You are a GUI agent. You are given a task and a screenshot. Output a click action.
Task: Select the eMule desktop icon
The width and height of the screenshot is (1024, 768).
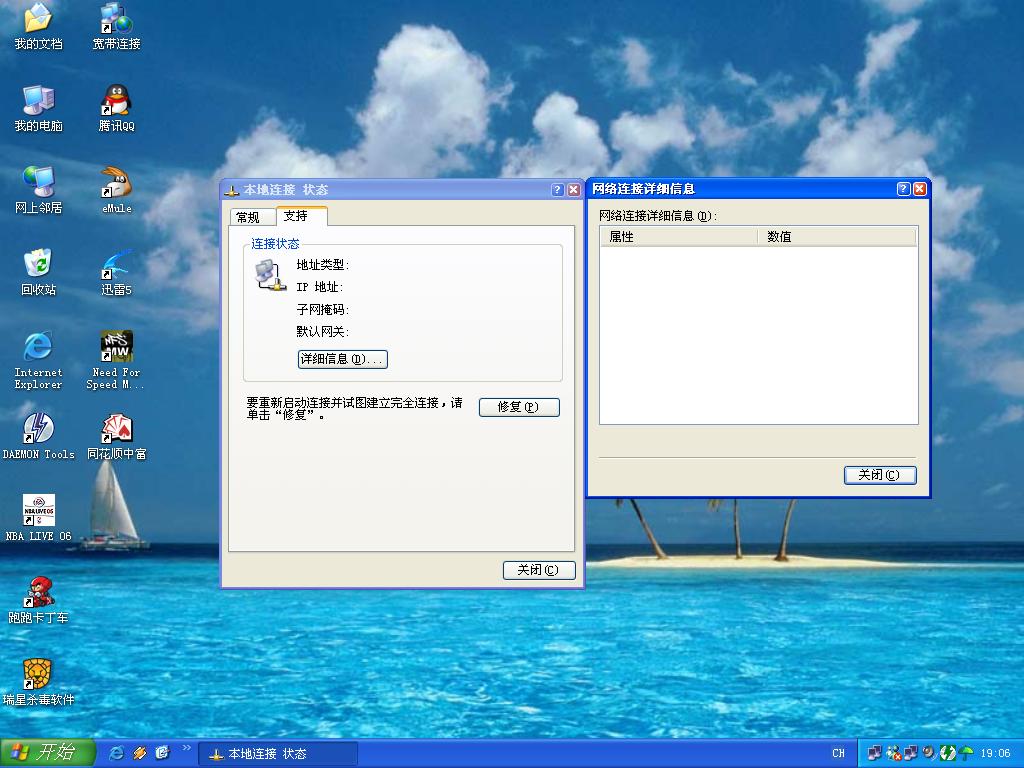[x=116, y=183]
